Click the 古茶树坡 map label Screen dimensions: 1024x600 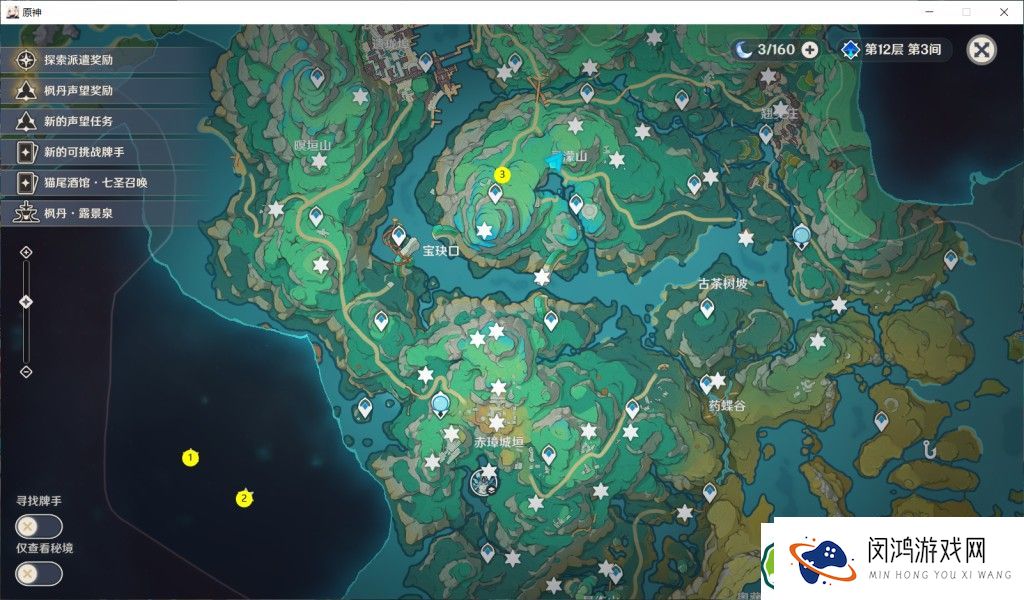(723, 283)
